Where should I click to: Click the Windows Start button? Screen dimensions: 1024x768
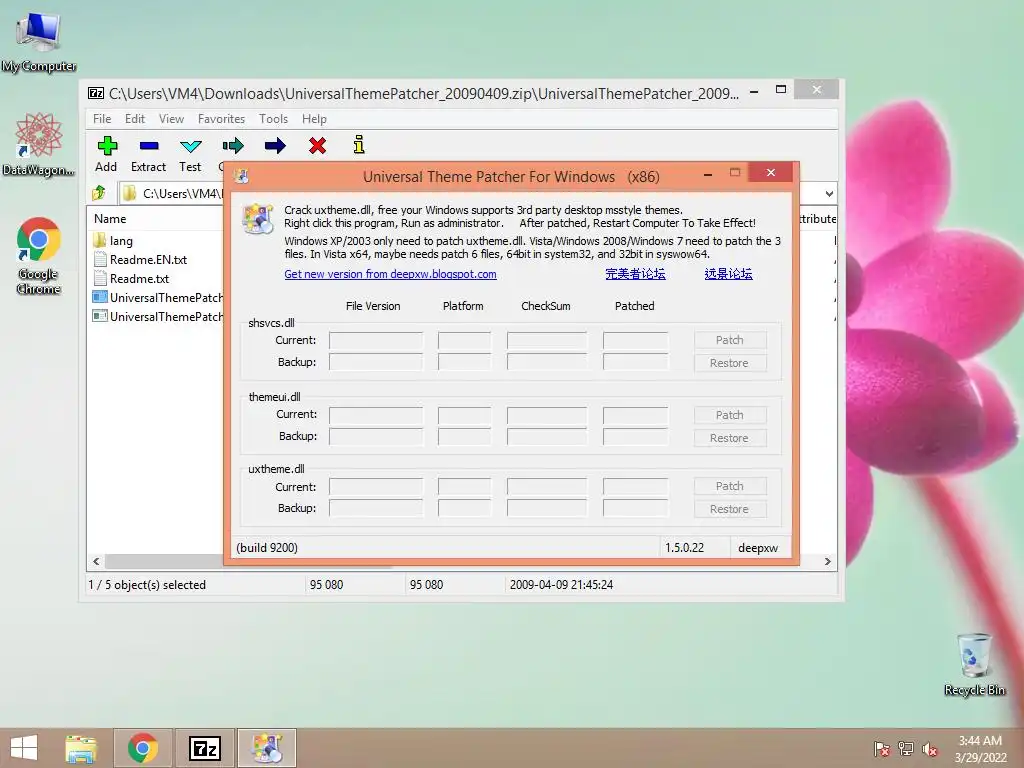(x=24, y=748)
